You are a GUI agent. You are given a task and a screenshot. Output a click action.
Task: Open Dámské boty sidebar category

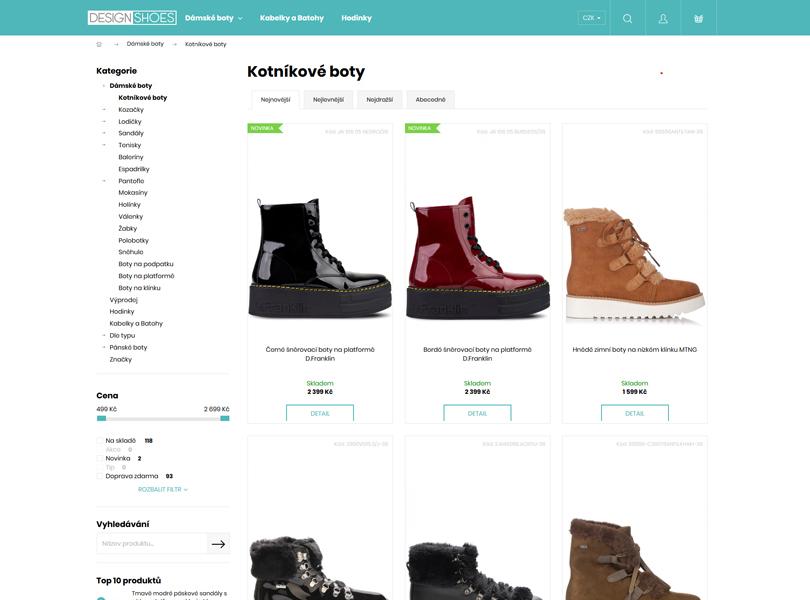pos(131,86)
